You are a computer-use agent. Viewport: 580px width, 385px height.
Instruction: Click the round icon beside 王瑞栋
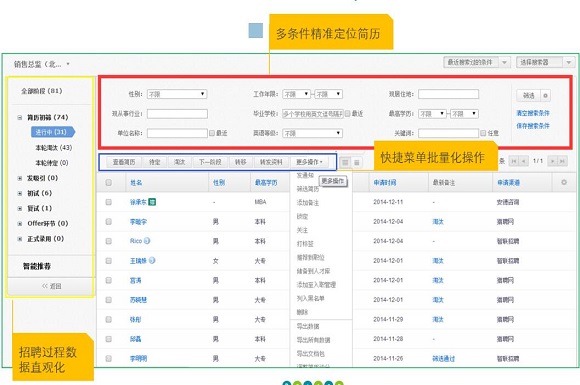pyautogui.click(x=152, y=260)
